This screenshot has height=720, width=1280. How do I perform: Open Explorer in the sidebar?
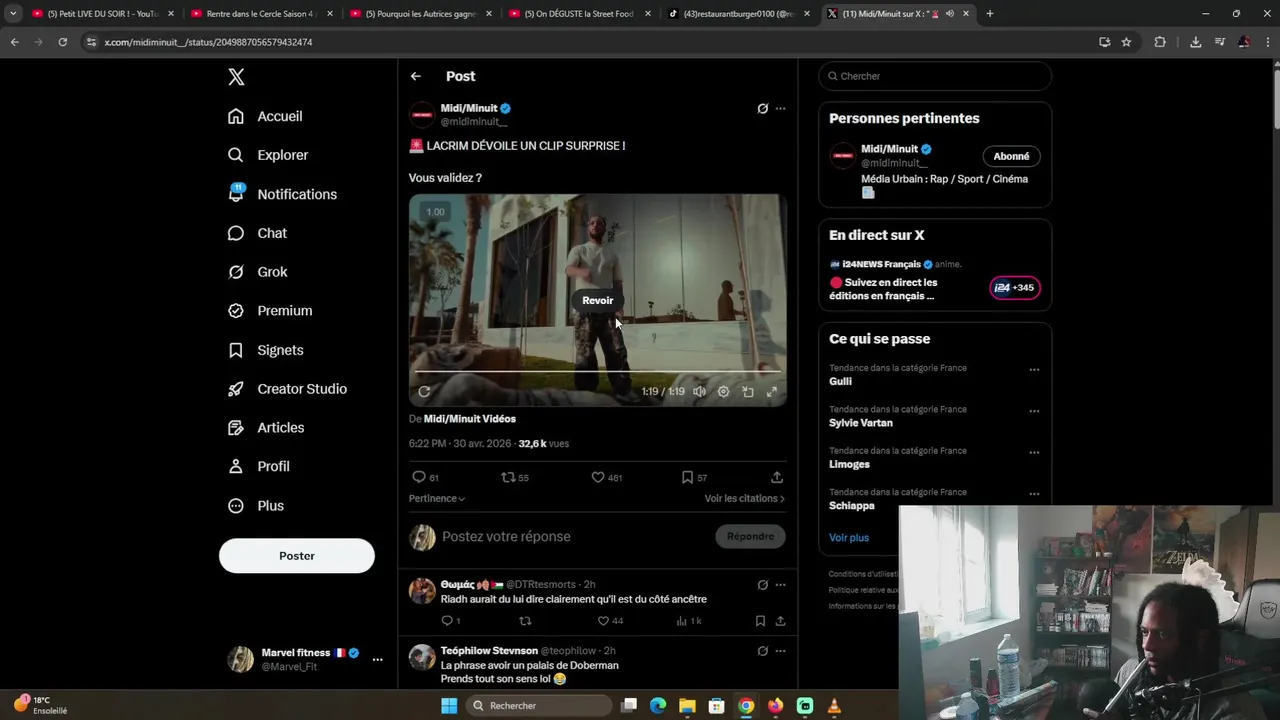[x=268, y=155]
